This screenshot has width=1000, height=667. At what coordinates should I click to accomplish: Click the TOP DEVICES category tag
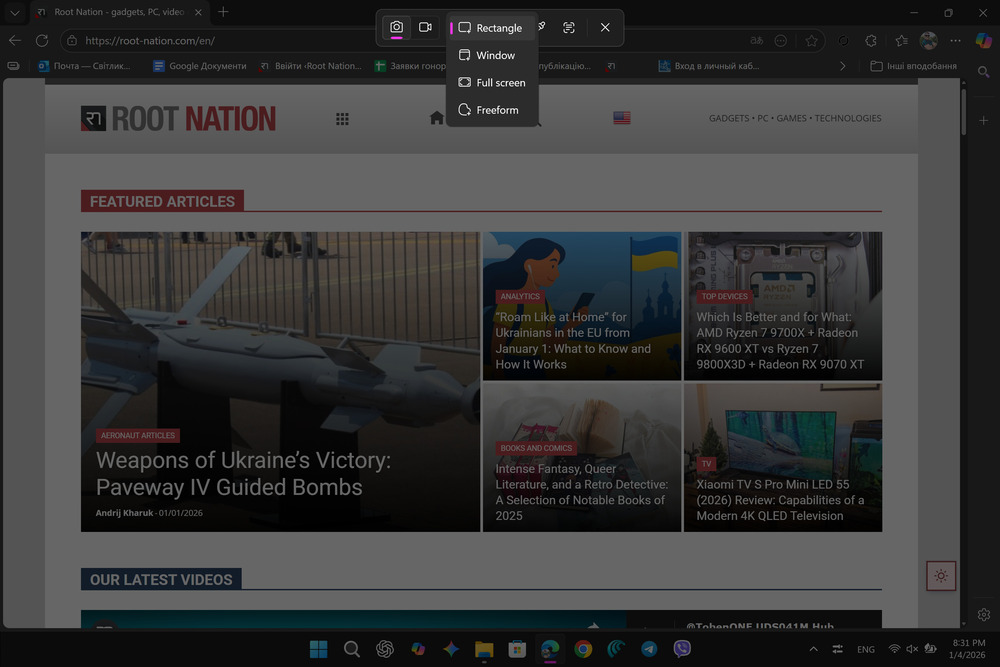(x=724, y=297)
